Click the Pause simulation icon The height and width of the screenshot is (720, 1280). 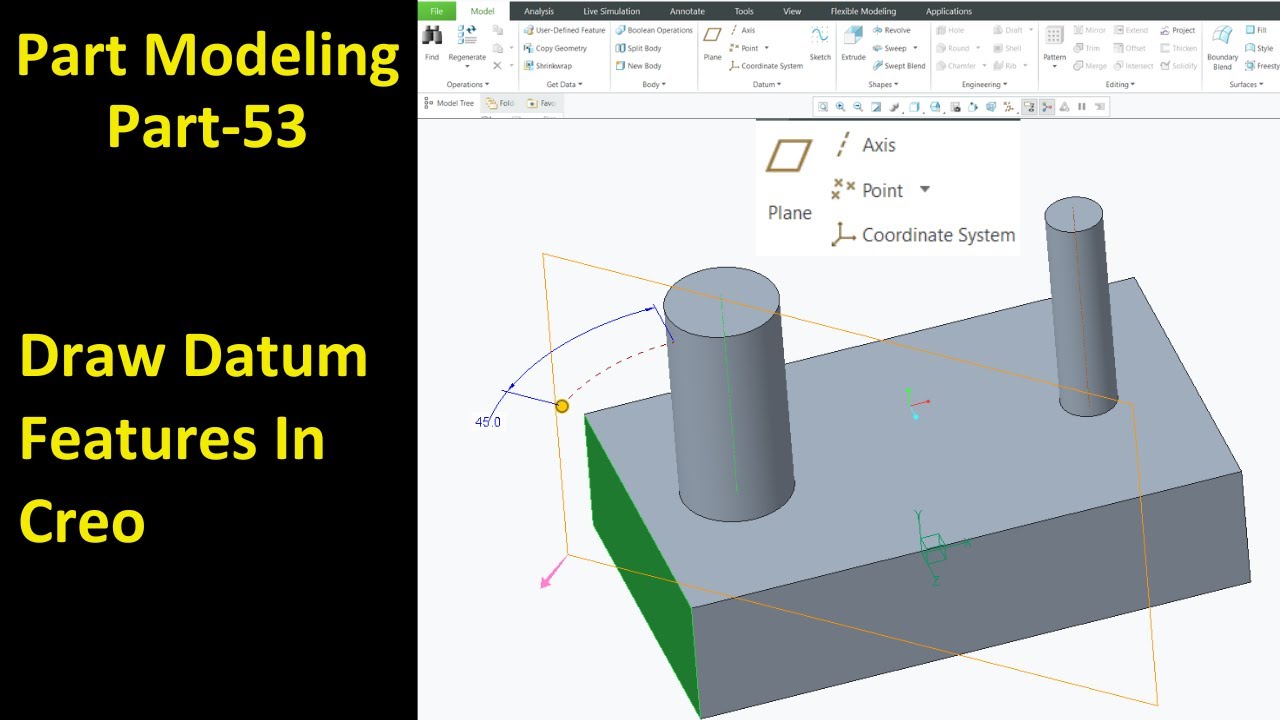[1082, 107]
